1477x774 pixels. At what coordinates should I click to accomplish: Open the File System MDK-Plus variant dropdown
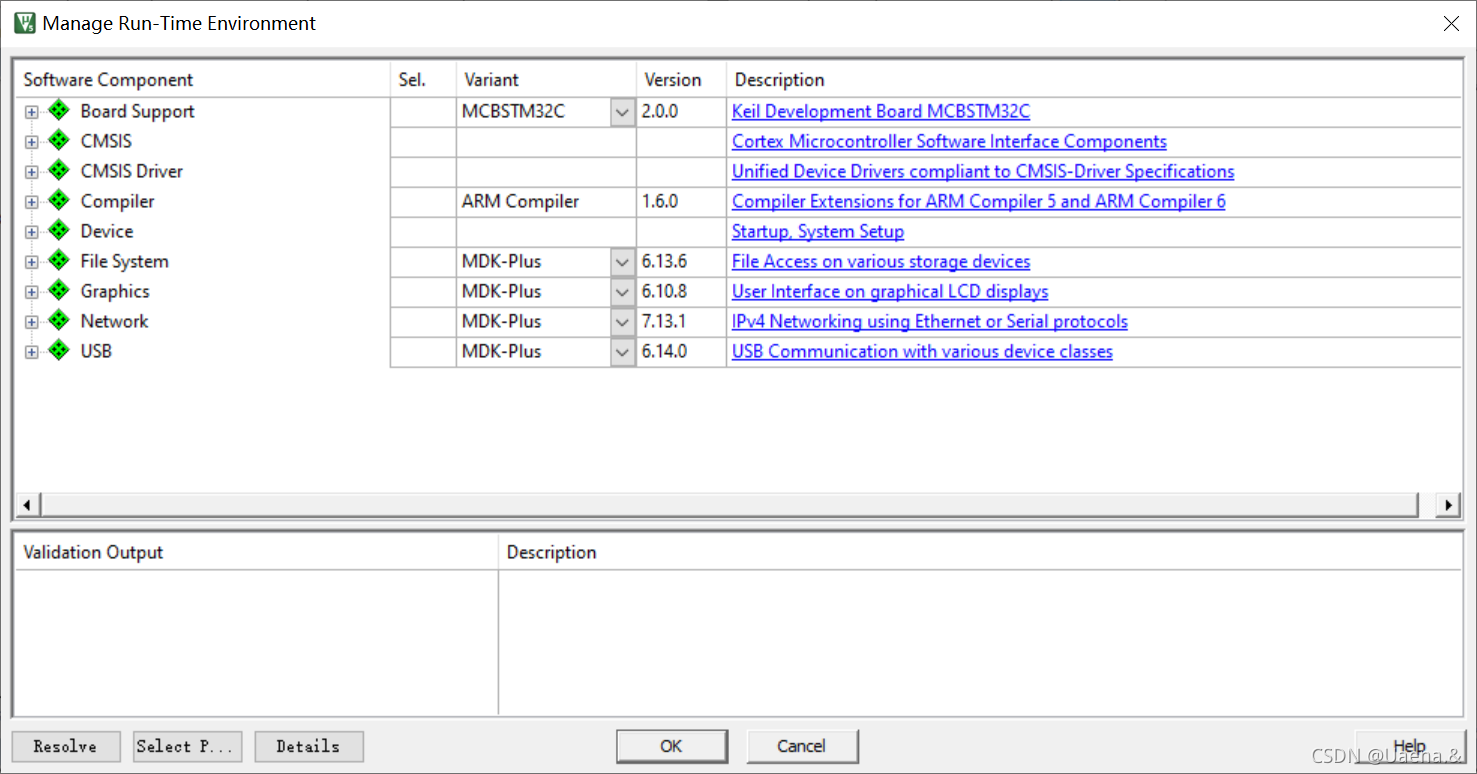pyautogui.click(x=622, y=262)
